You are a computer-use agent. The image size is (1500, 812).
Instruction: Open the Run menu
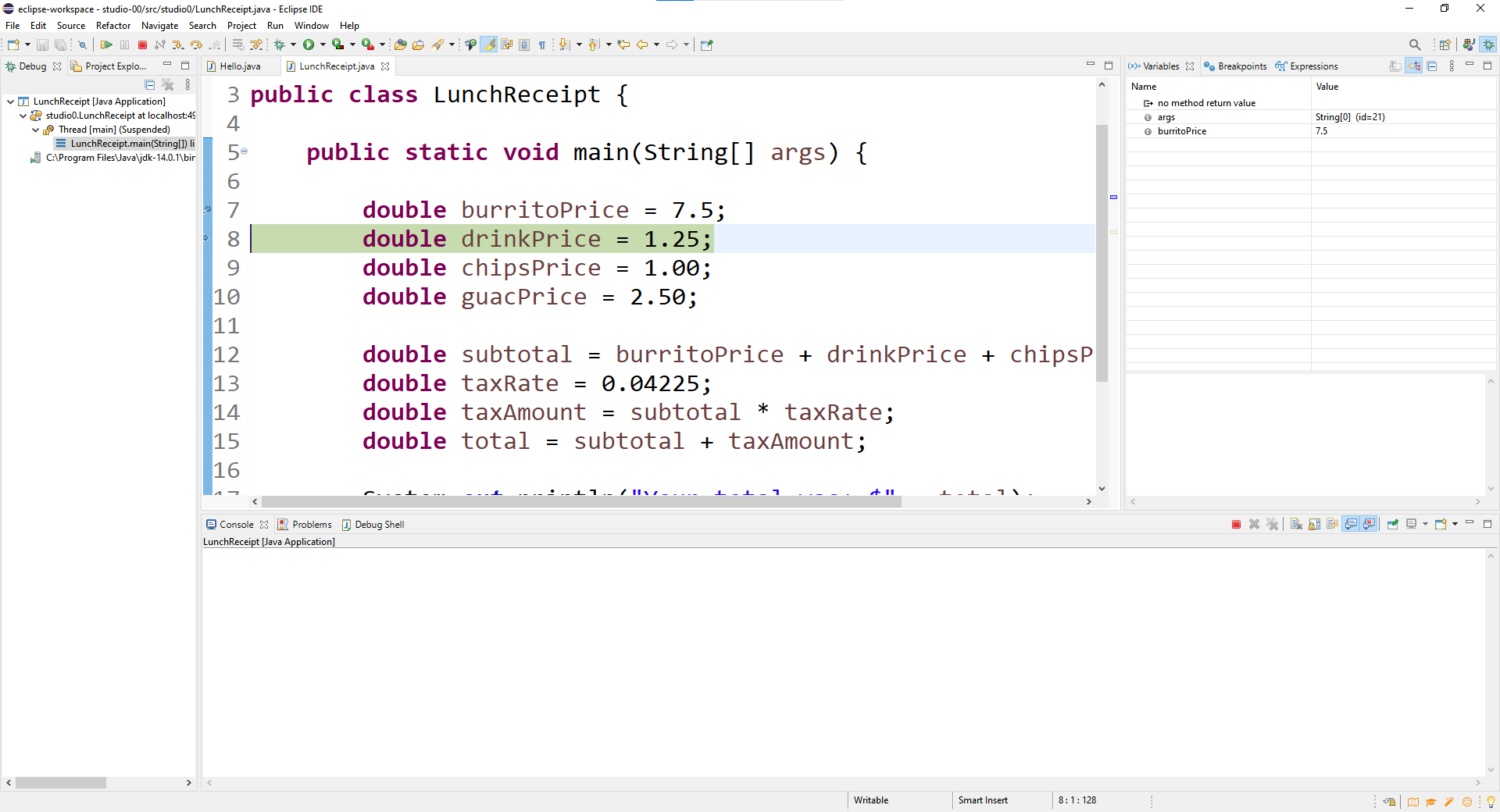coord(275,26)
